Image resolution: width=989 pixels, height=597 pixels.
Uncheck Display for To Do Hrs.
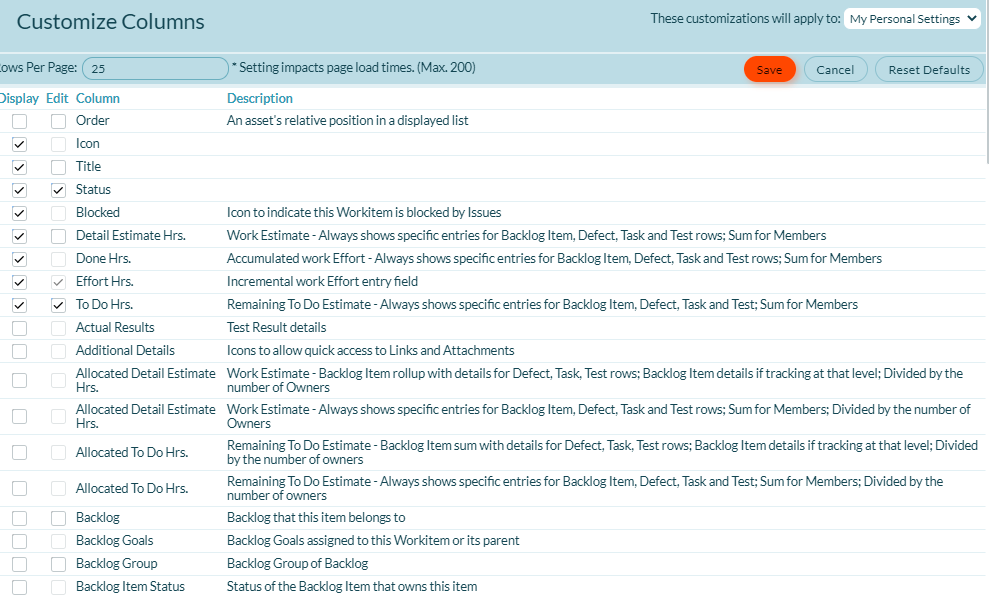(20, 305)
